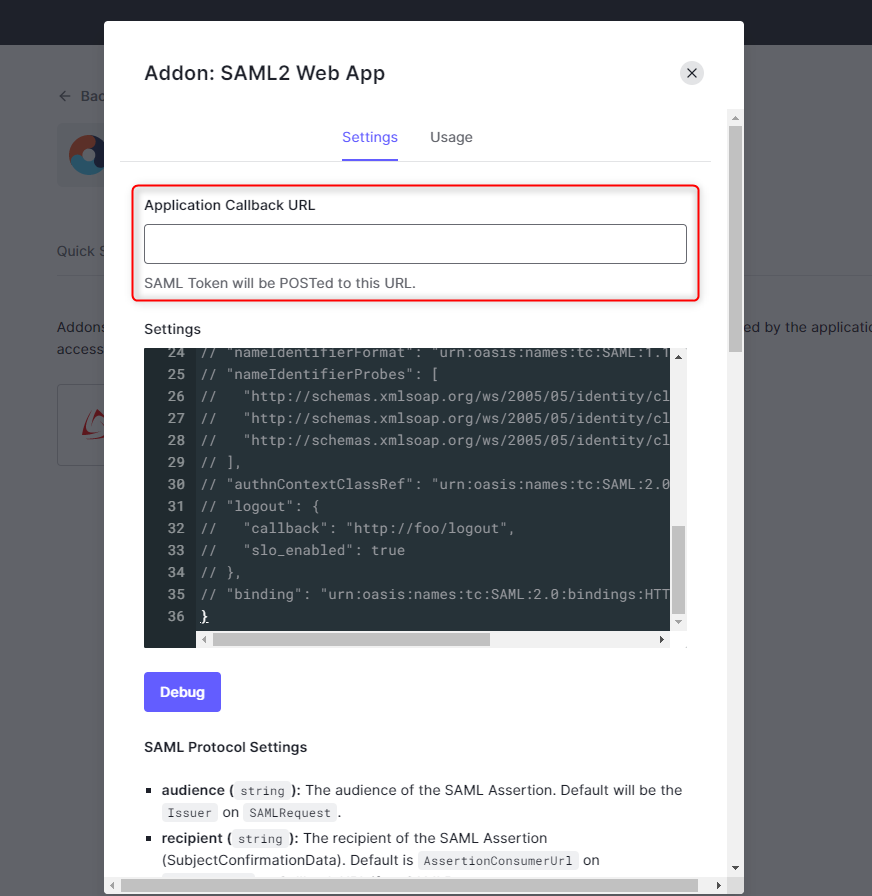Click the dialog's bottom scroll left arrow

tap(113, 885)
